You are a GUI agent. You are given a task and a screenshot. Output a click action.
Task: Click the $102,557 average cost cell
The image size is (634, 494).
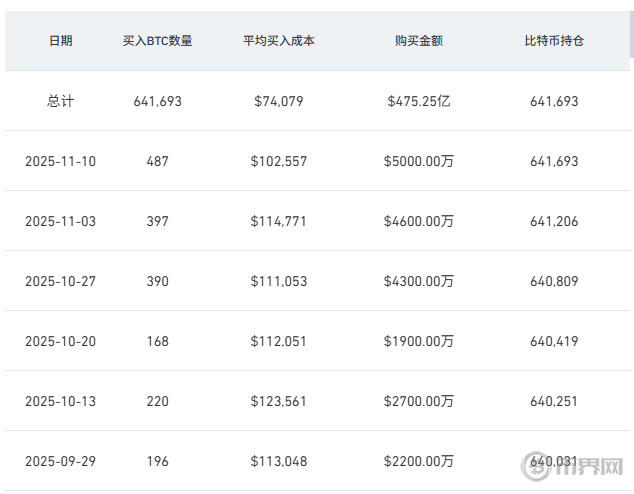(279, 161)
